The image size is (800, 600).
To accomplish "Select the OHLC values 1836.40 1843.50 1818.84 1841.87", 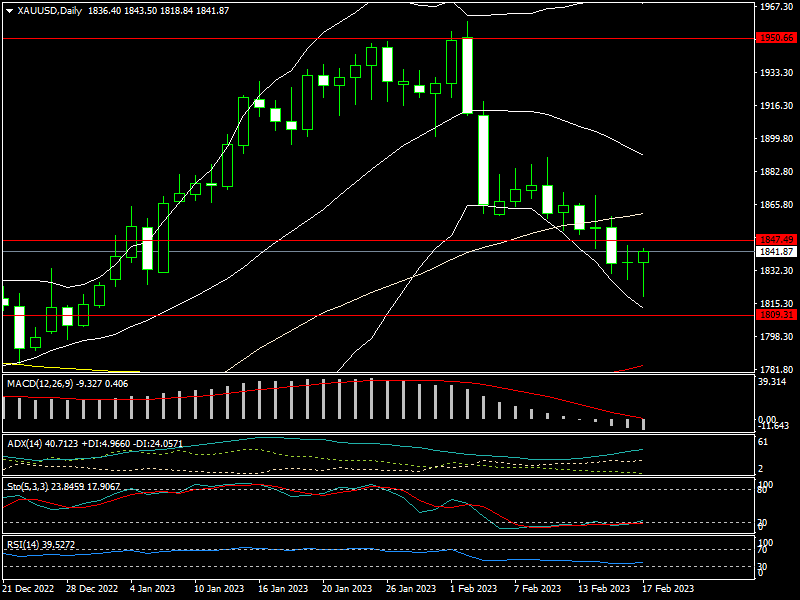I will click(x=158, y=11).
